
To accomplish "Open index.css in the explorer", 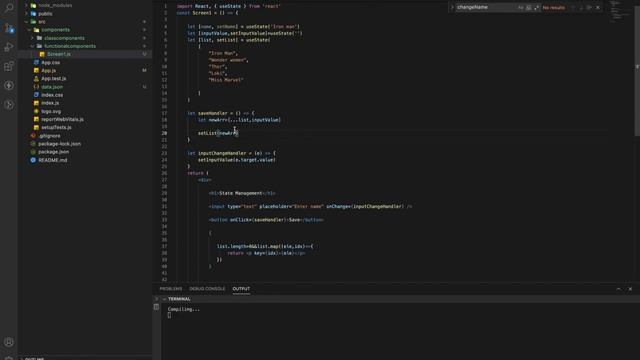I will point(52,95).
